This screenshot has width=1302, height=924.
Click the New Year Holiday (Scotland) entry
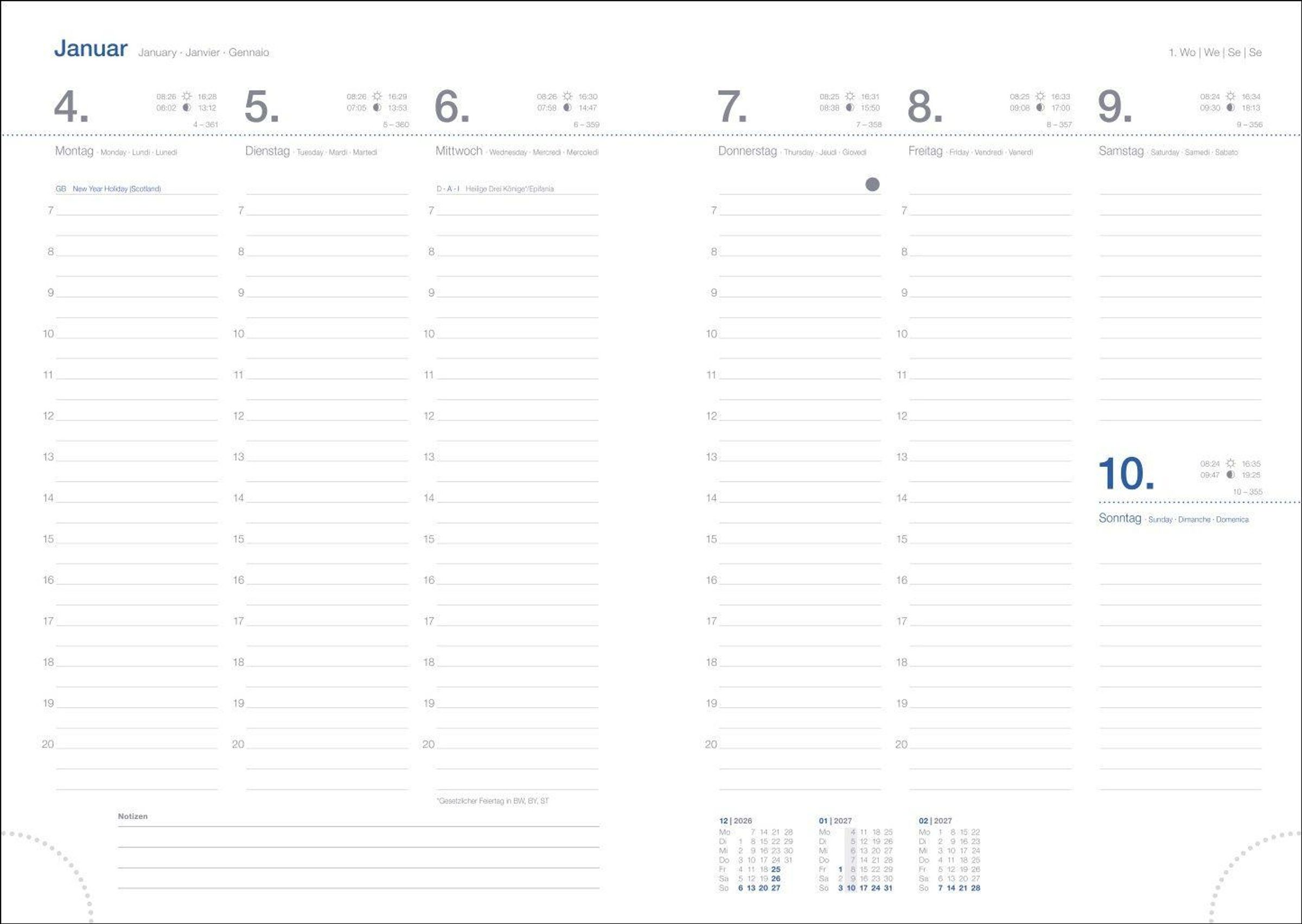[x=116, y=189]
